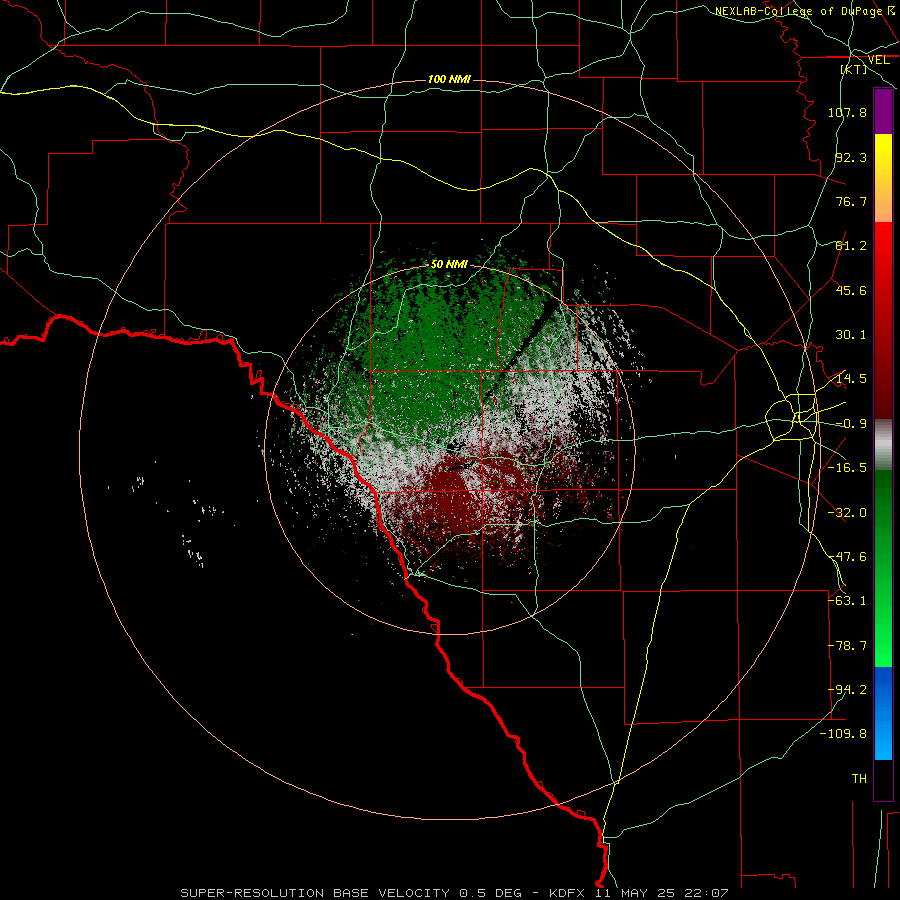Click the 76.7 velocity scale value
This screenshot has height=900, width=900.
point(851,201)
